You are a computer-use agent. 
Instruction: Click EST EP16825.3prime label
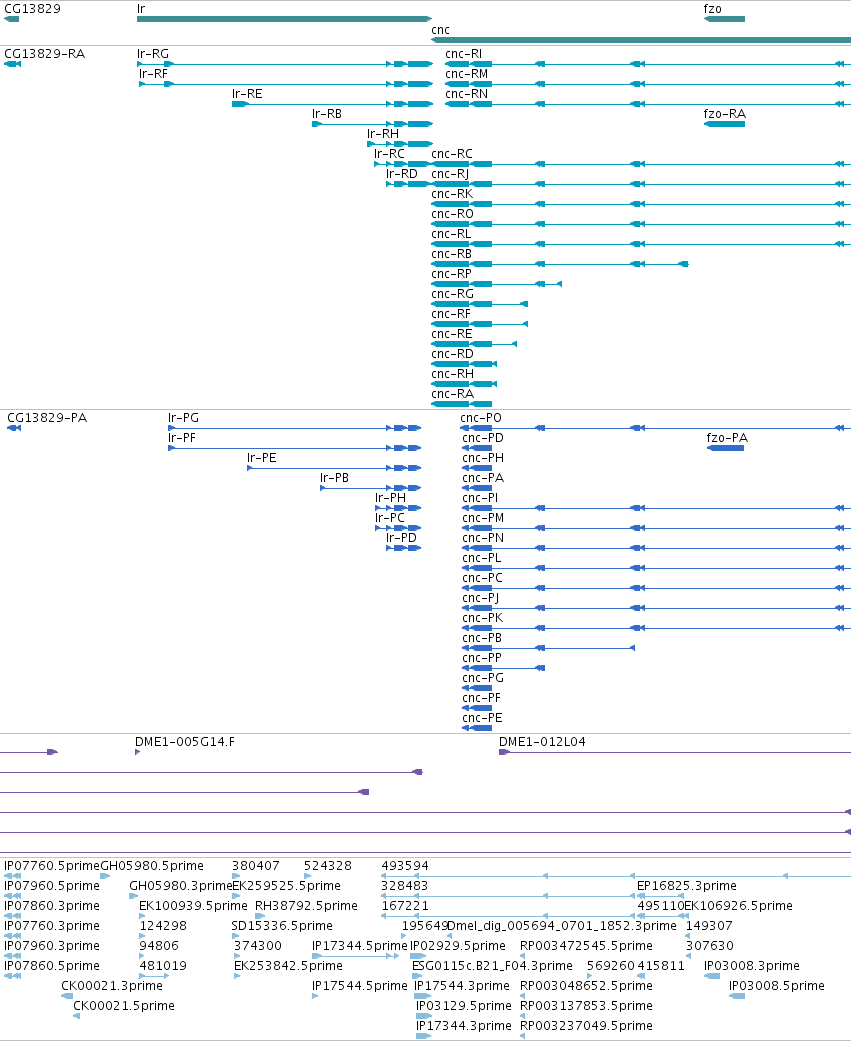point(687,886)
